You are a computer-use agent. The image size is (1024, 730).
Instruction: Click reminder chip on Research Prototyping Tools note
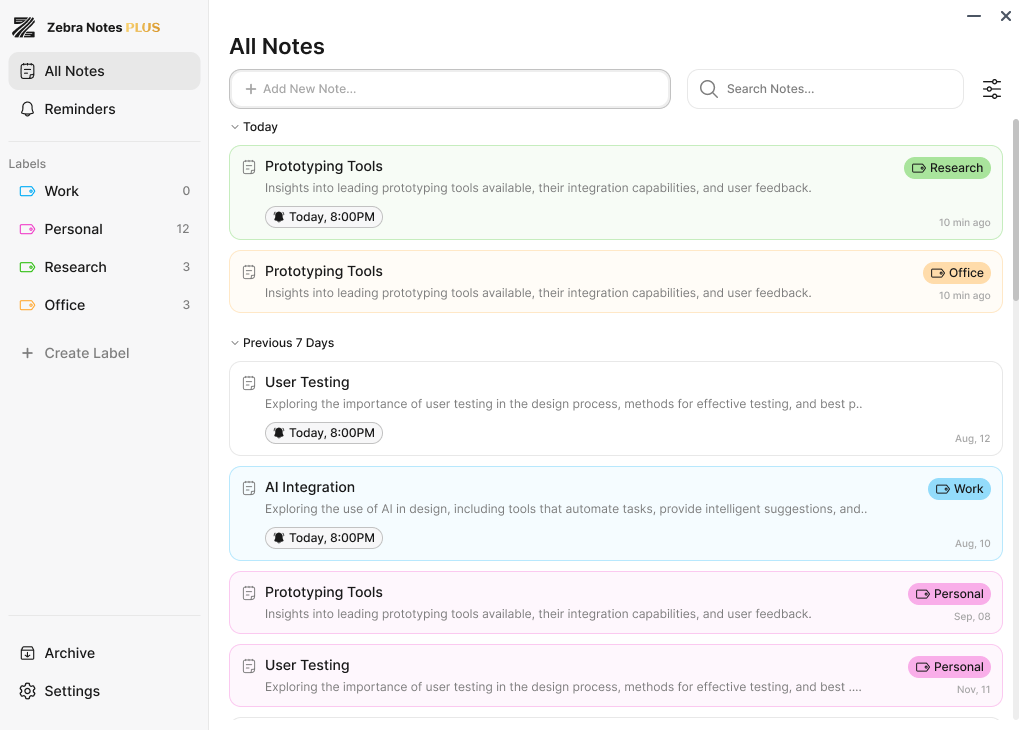pos(324,217)
